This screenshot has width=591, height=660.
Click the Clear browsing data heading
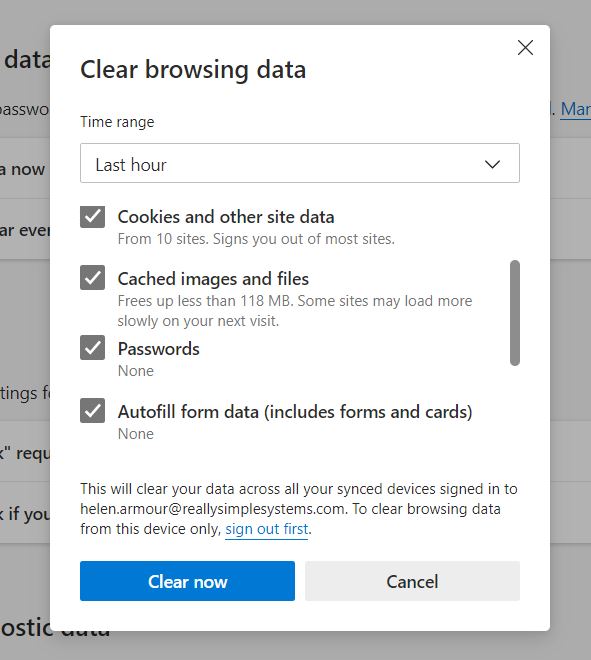click(x=193, y=69)
